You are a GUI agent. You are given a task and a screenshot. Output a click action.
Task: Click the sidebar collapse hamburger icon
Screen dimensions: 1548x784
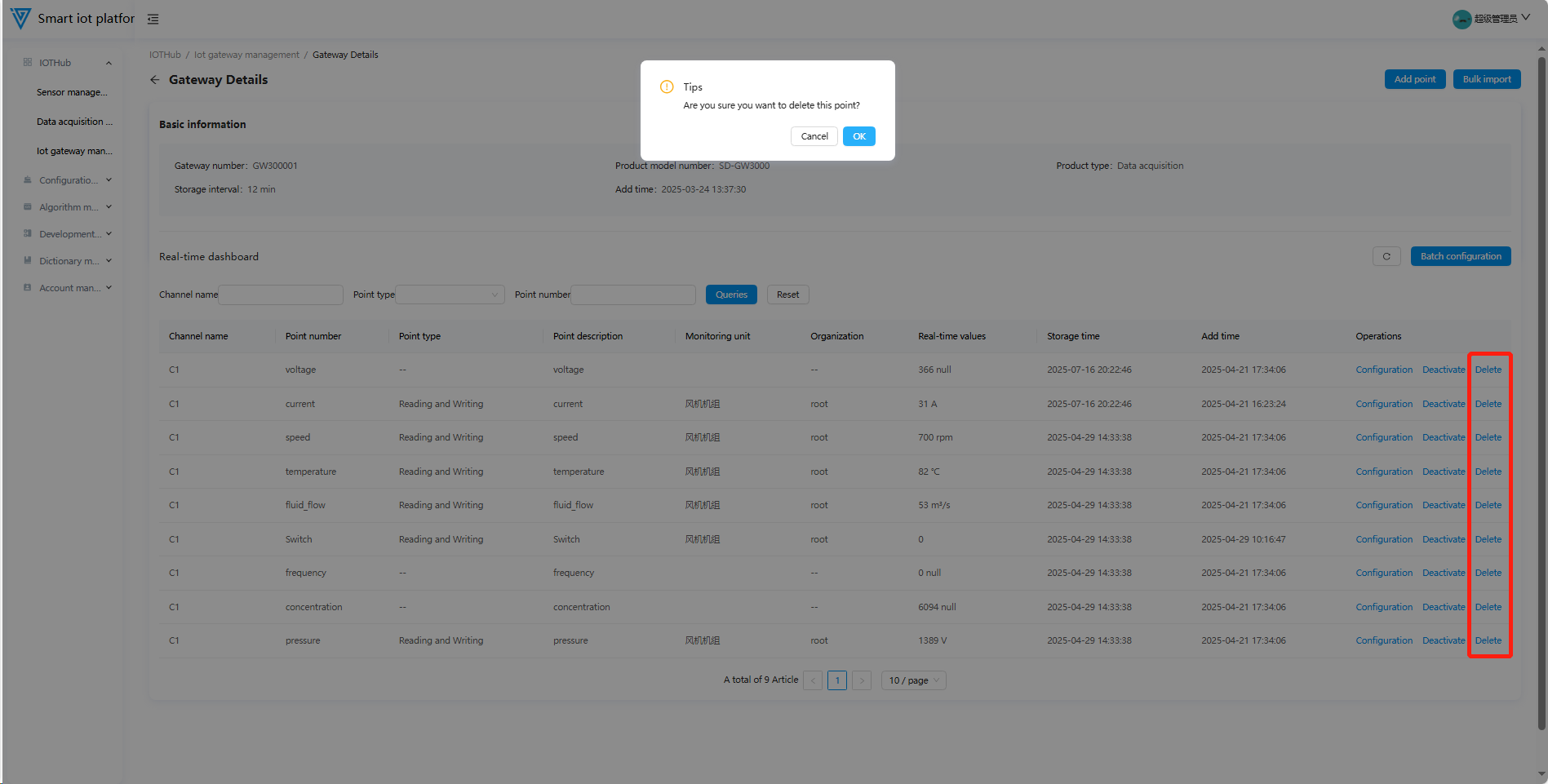[153, 19]
